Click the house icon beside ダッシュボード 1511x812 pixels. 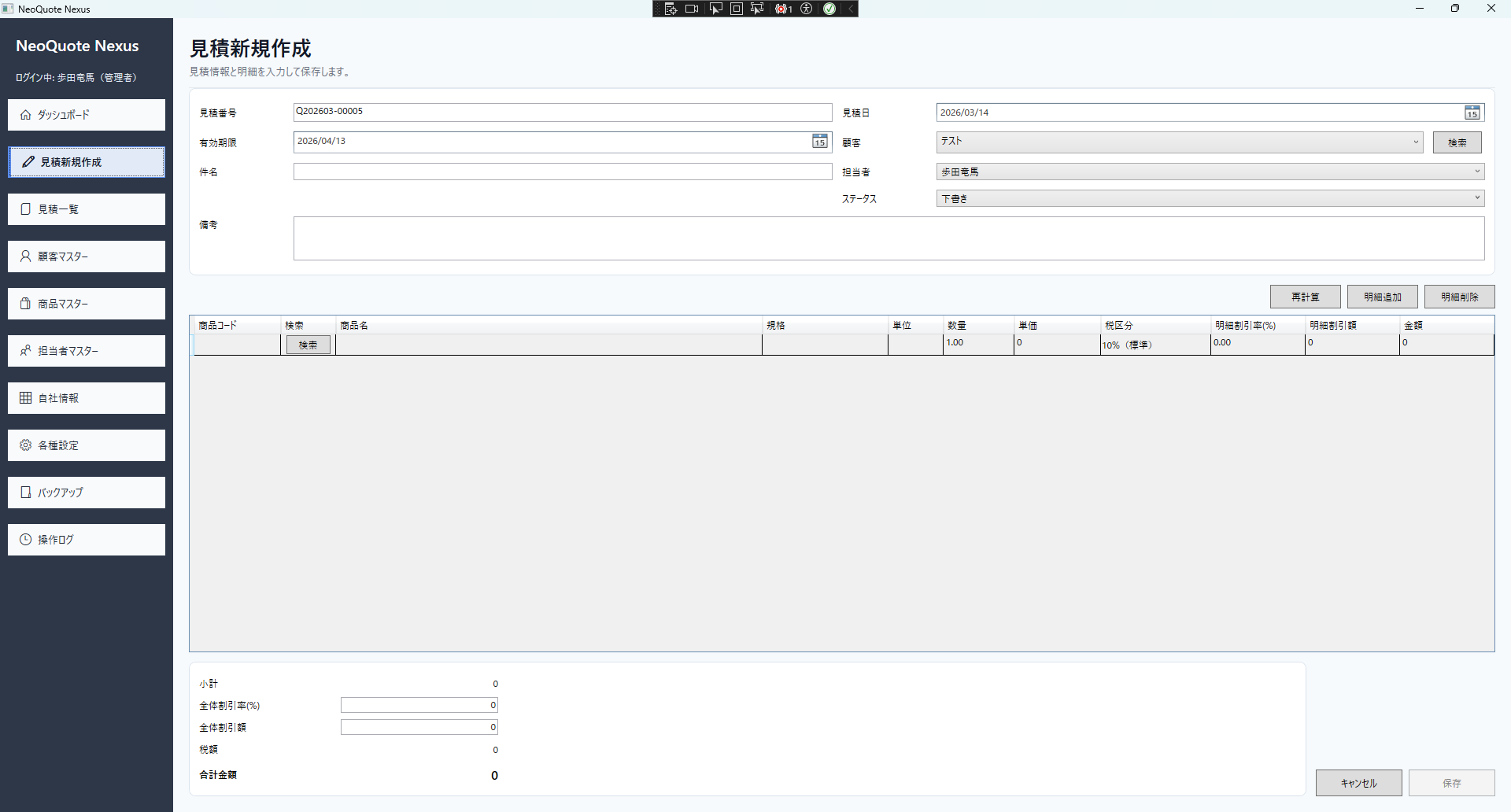pyautogui.click(x=26, y=115)
